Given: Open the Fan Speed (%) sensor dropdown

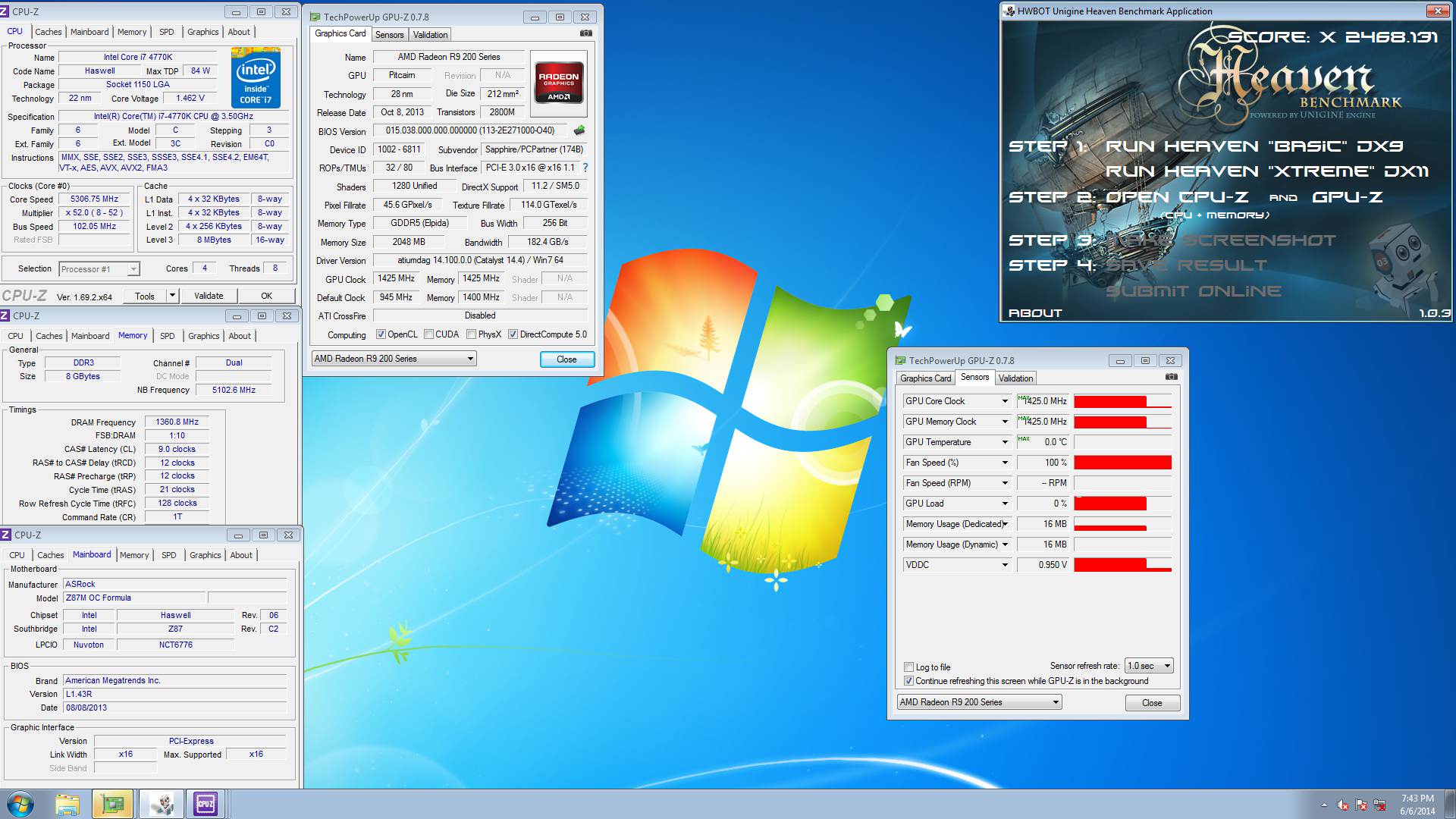Looking at the screenshot, I should pos(1005,463).
